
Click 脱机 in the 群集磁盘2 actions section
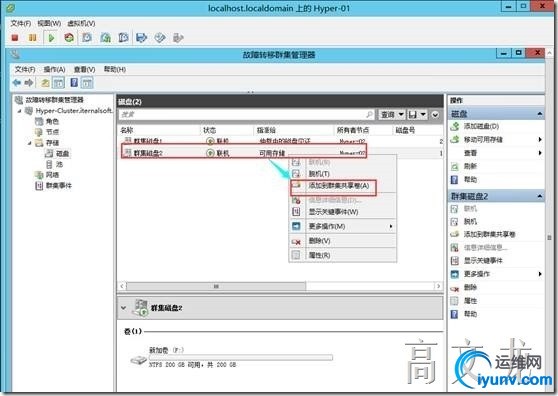470,222
